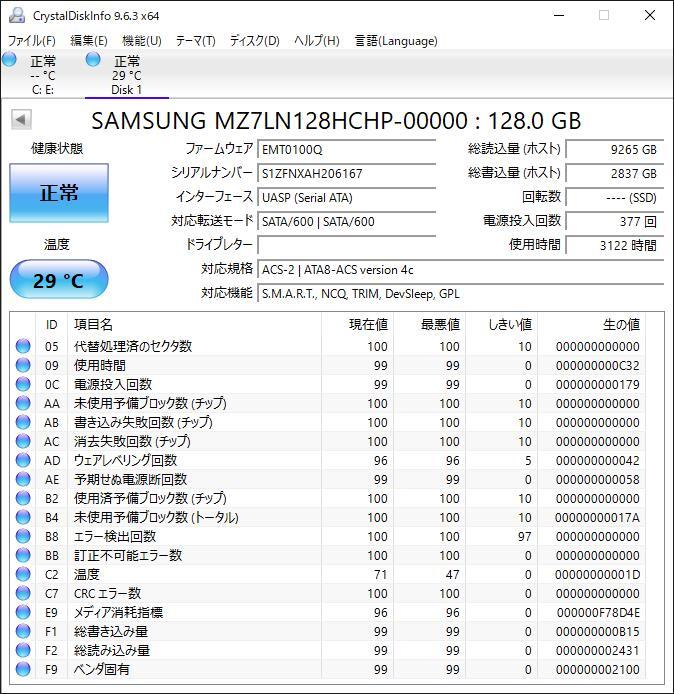
Task: Click the CrystalDiskInfo app icon in title bar
Action: (x=17, y=15)
